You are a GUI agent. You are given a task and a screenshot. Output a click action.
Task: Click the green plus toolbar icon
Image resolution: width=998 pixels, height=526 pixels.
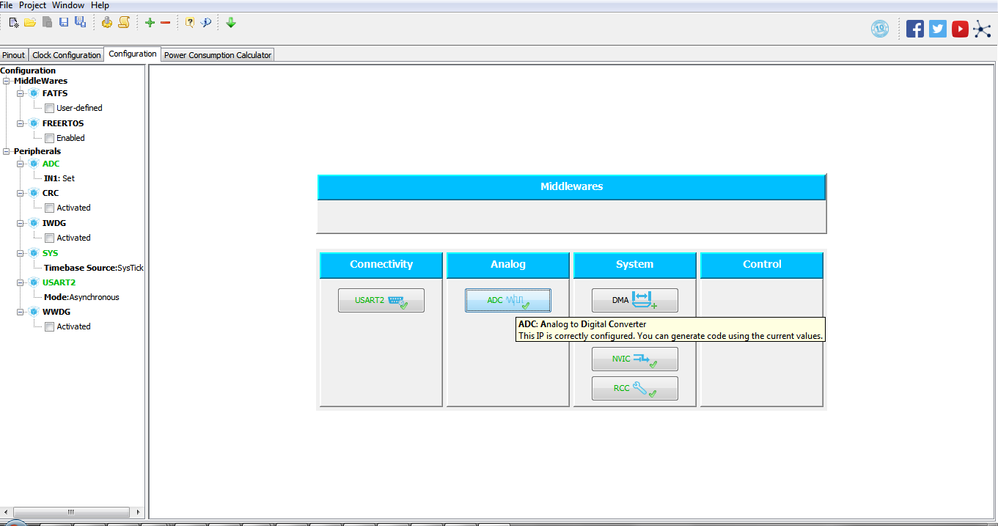(150, 23)
